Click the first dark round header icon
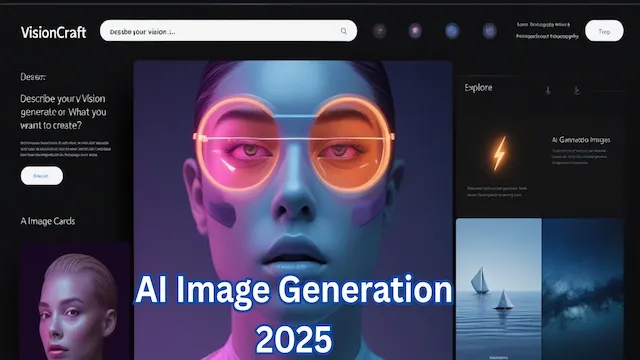Viewport: 640px width, 360px height. [380, 31]
